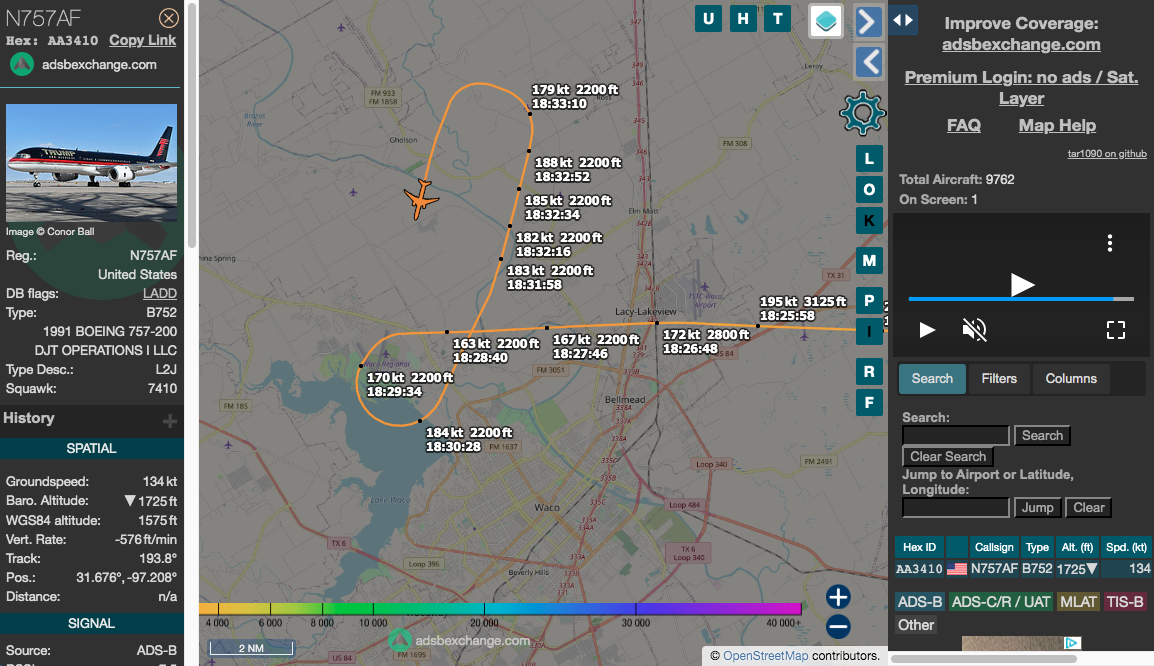Zoom out the map with minus button
Image resolution: width=1154 pixels, height=666 pixels.
coord(838,626)
